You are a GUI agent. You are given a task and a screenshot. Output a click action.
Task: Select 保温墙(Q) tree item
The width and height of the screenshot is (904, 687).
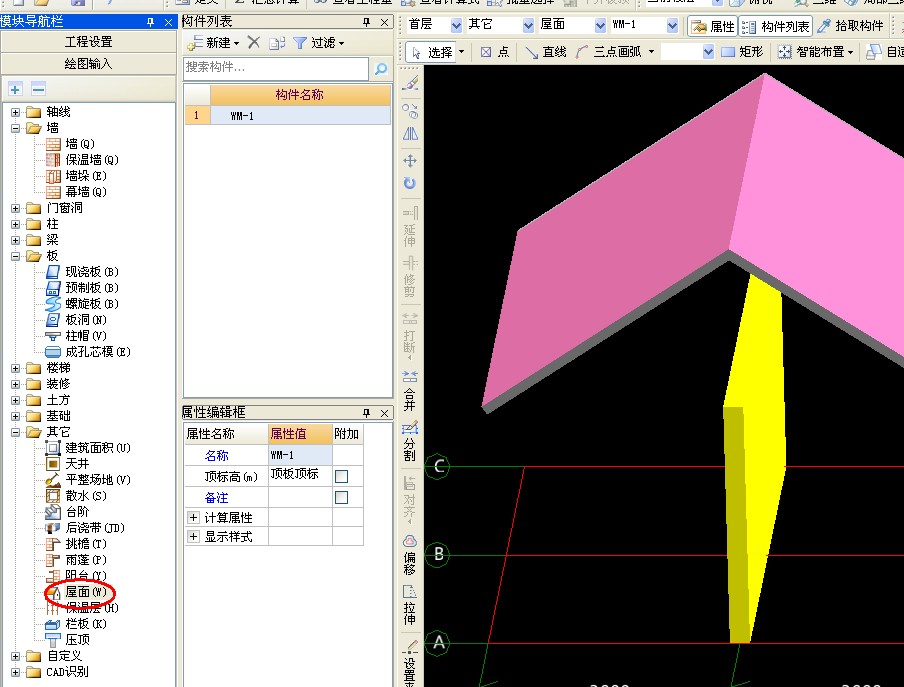coord(92,160)
